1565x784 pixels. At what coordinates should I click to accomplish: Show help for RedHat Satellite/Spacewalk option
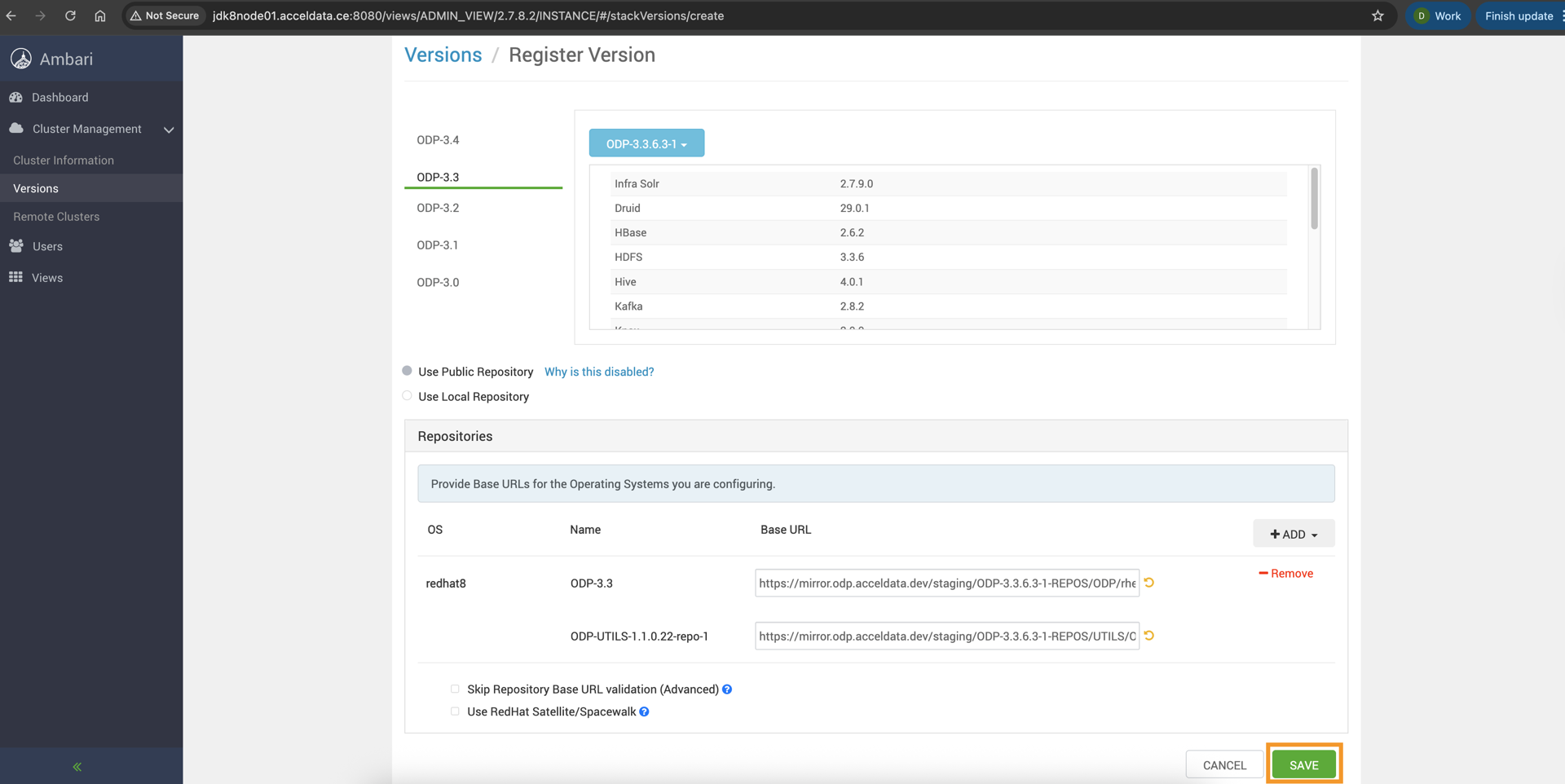[x=644, y=712]
